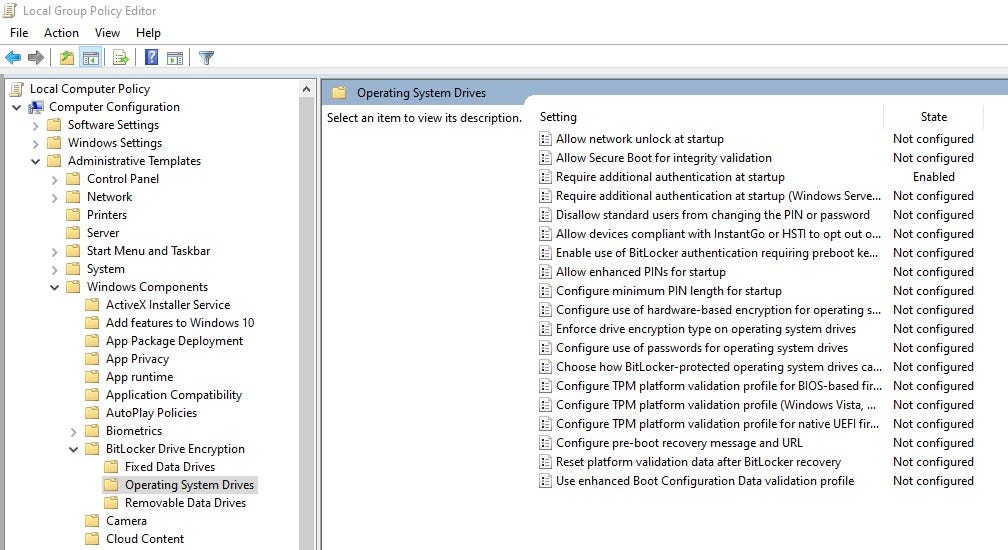
Task: Click the Forward arrow in toolbar
Action: click(36, 58)
